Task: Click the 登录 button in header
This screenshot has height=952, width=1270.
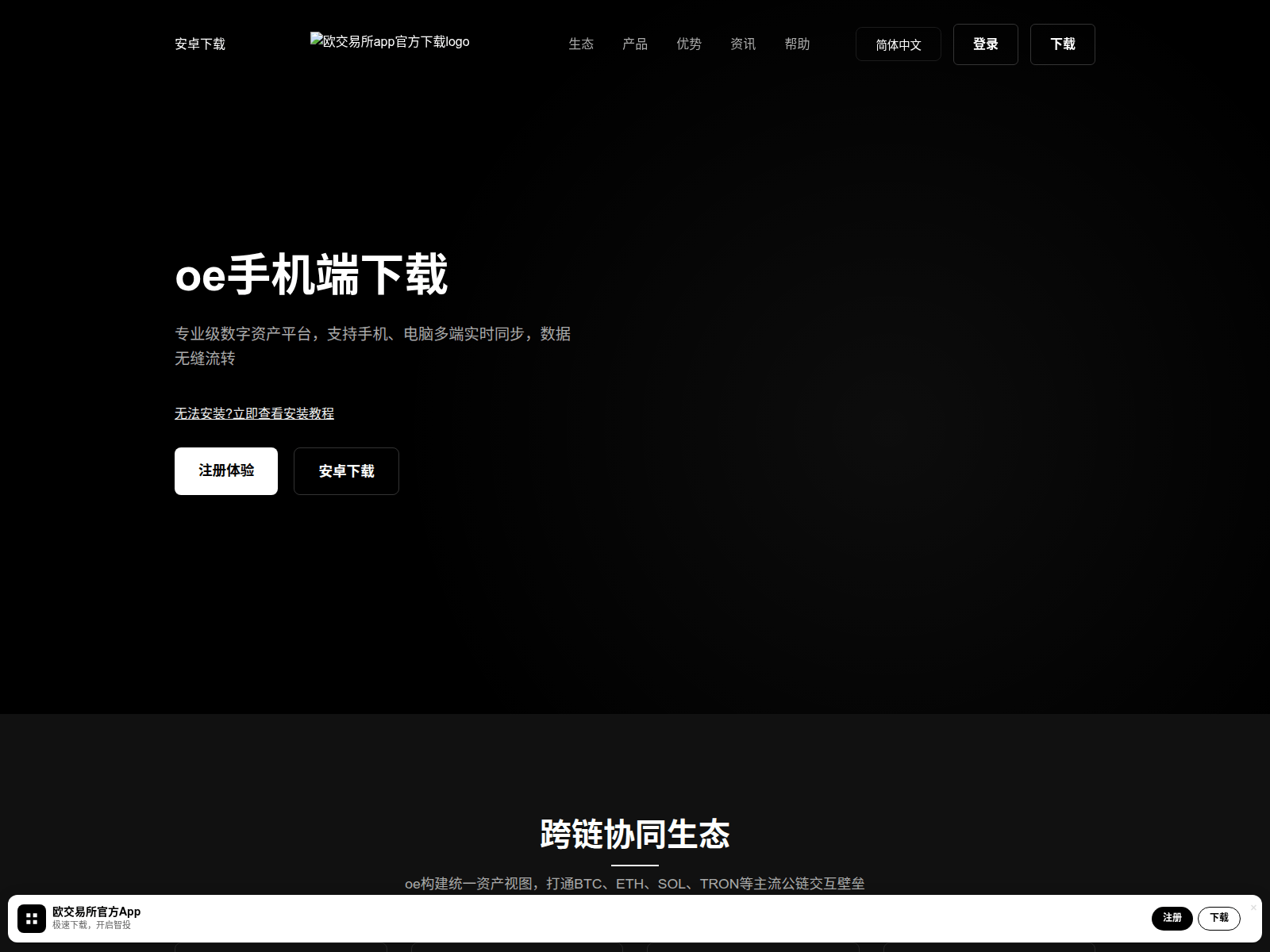Action: pyautogui.click(x=986, y=44)
